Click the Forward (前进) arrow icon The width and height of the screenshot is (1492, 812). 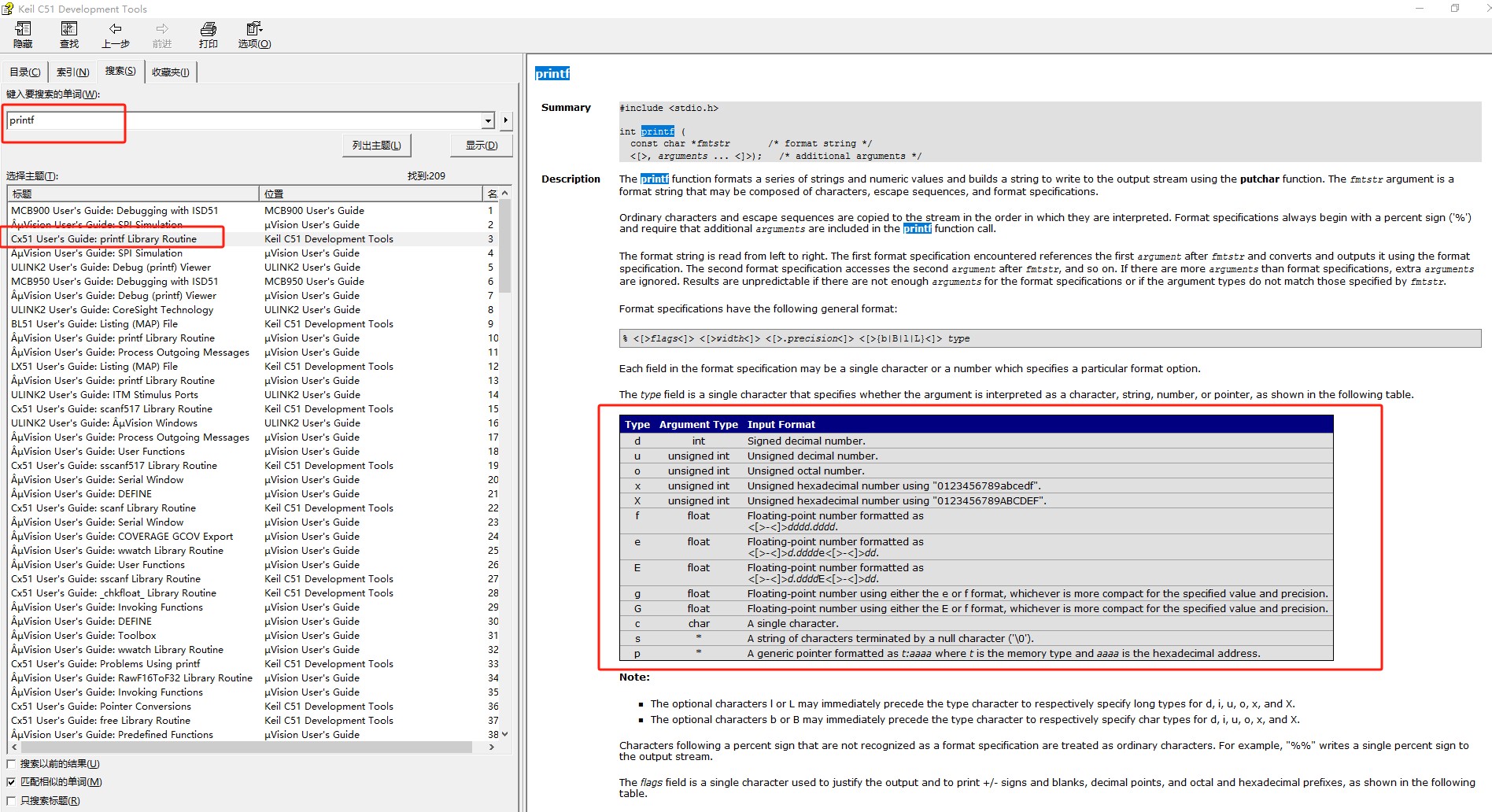162,29
